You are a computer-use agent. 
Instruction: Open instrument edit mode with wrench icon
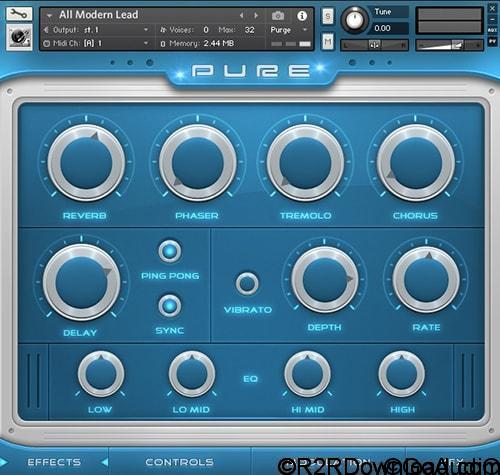tap(19, 14)
